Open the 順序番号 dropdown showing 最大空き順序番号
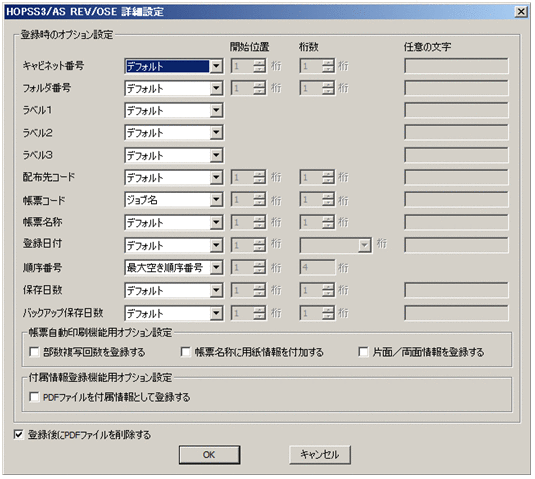The height and width of the screenshot is (479, 535). [174, 267]
